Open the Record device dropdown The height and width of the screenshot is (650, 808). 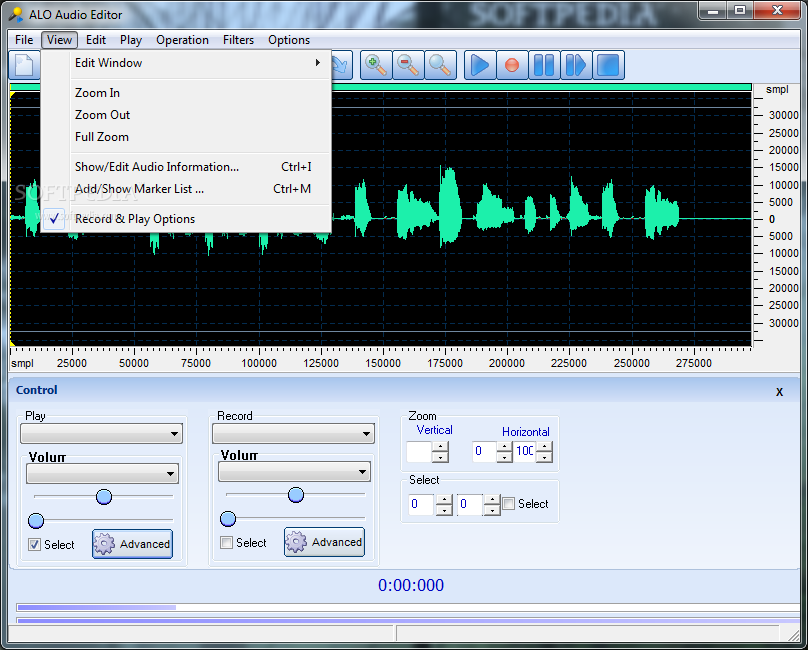[x=293, y=434]
